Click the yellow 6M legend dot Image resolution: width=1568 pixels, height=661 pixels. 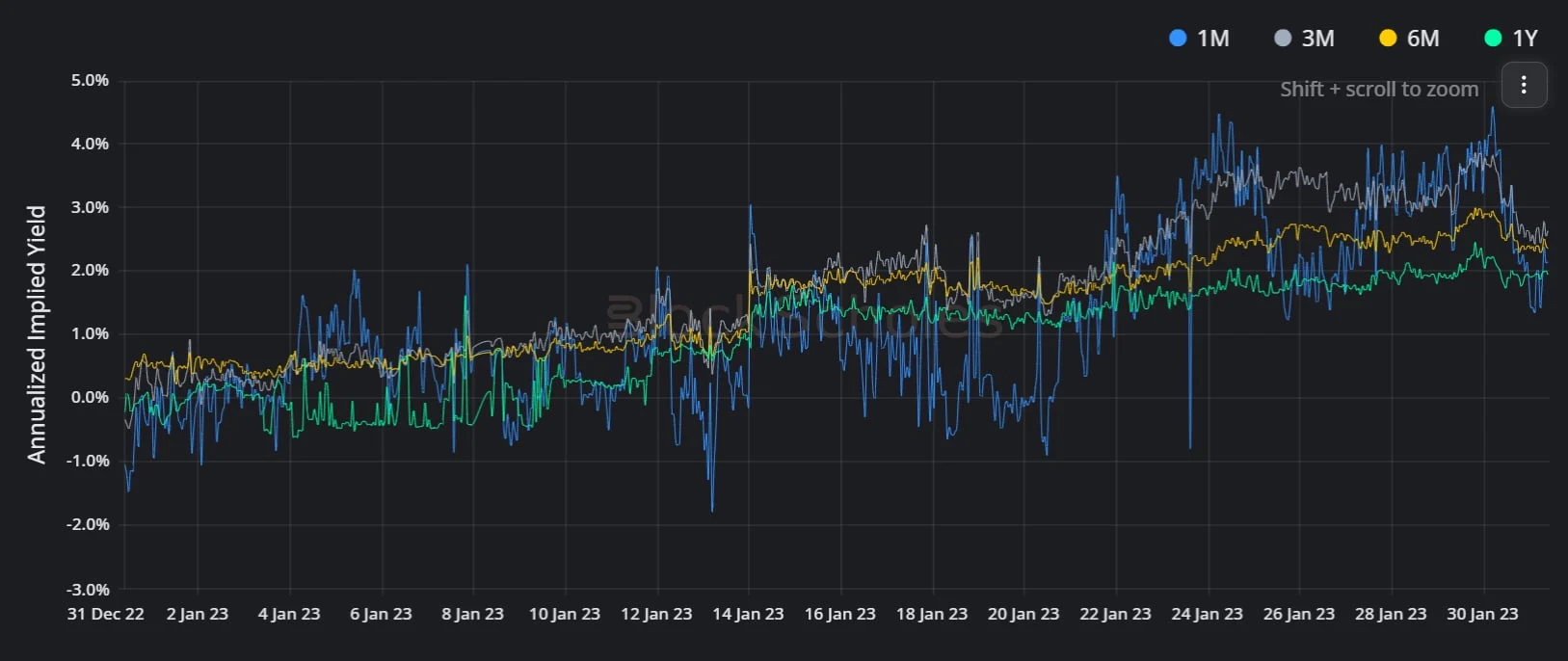tap(1388, 39)
